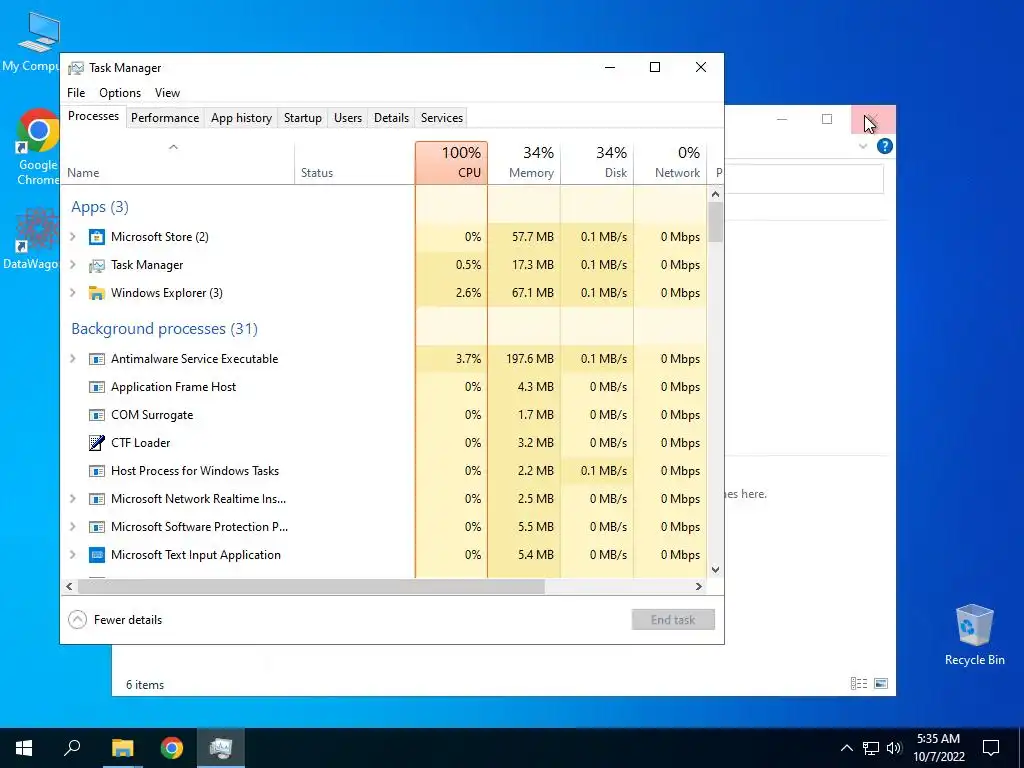Launch Chrome from the taskbar
This screenshot has height=768, width=1024.
pyautogui.click(x=172, y=748)
